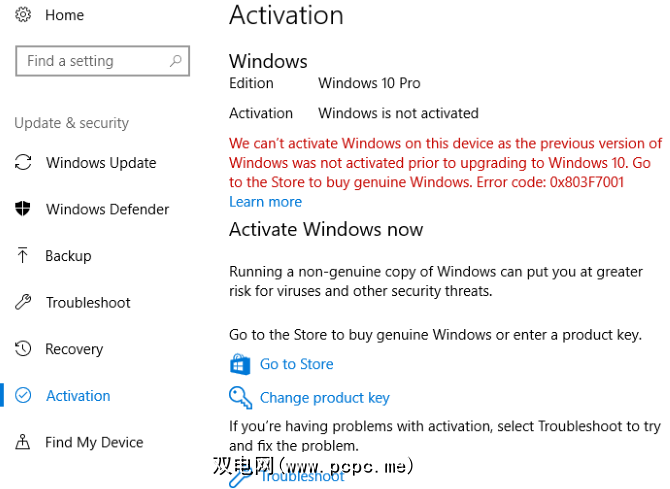The height and width of the screenshot is (489, 670).
Task: Click the Windows Defender shield icon
Action: click(x=23, y=209)
